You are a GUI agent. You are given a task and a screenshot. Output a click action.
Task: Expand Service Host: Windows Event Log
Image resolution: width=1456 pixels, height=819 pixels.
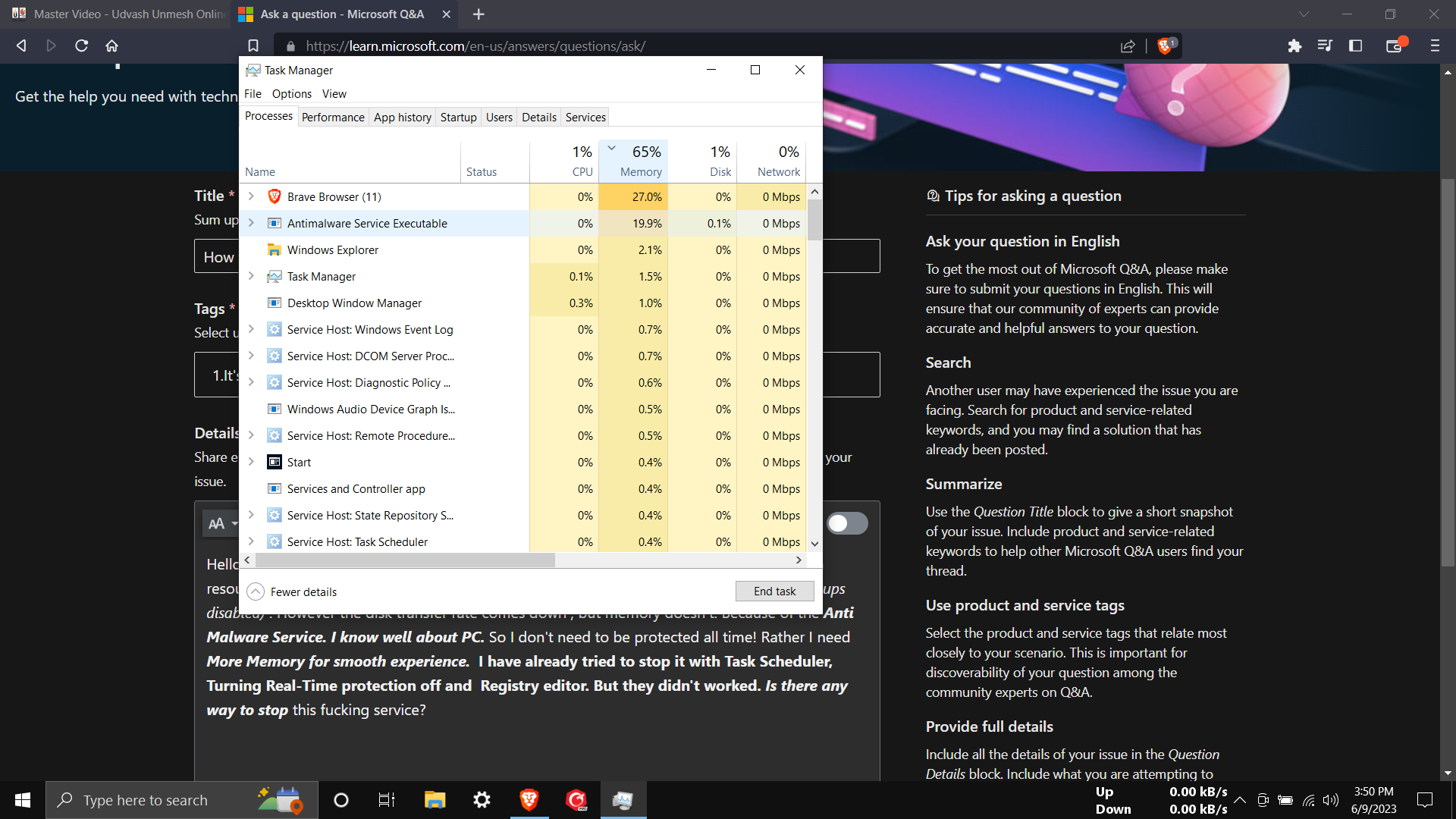tap(251, 329)
